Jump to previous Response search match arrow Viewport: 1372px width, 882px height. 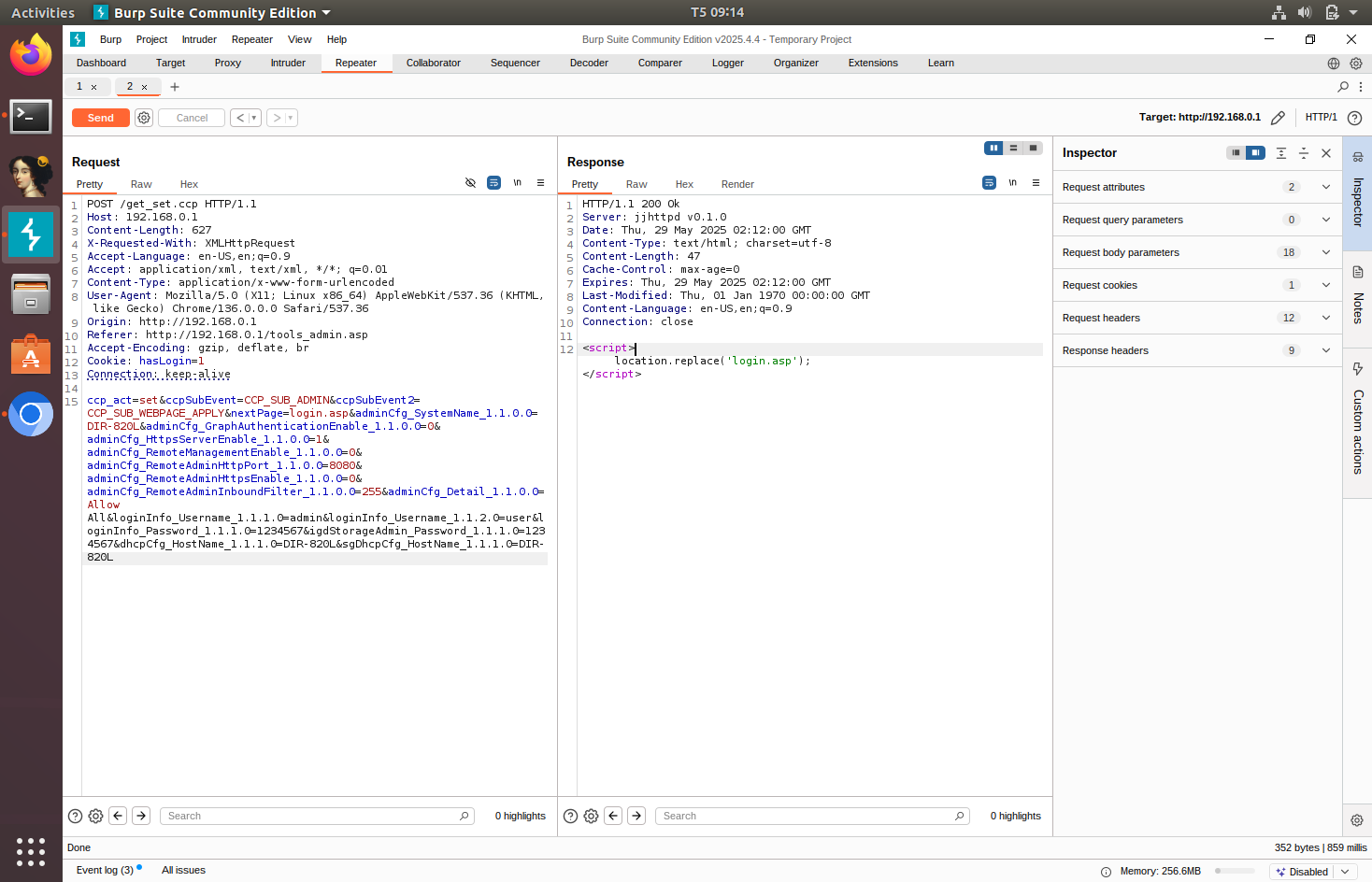tap(613, 816)
